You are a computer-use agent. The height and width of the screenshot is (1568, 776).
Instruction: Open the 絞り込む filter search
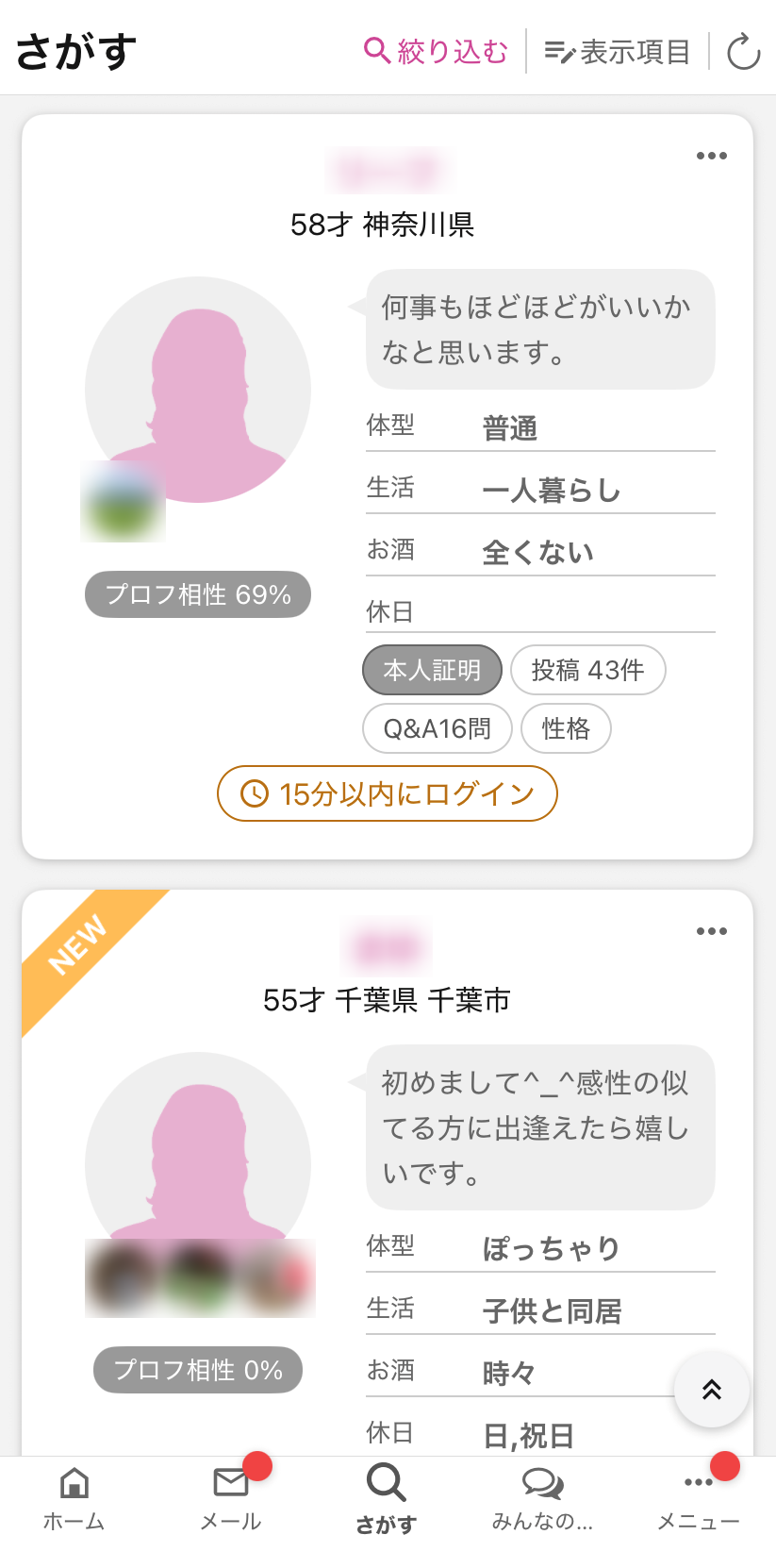436,51
